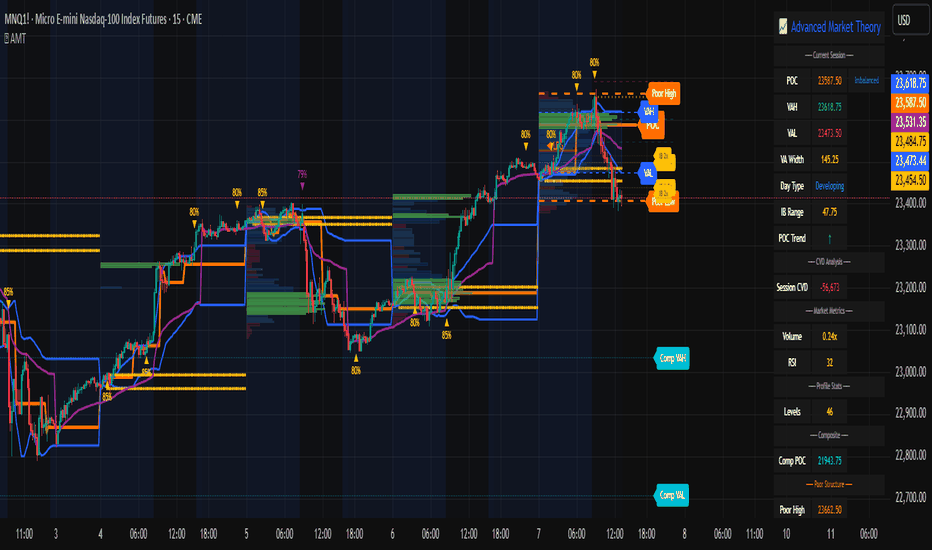Click the Imbalanced status cell
The image size is (932, 550).
click(866, 81)
